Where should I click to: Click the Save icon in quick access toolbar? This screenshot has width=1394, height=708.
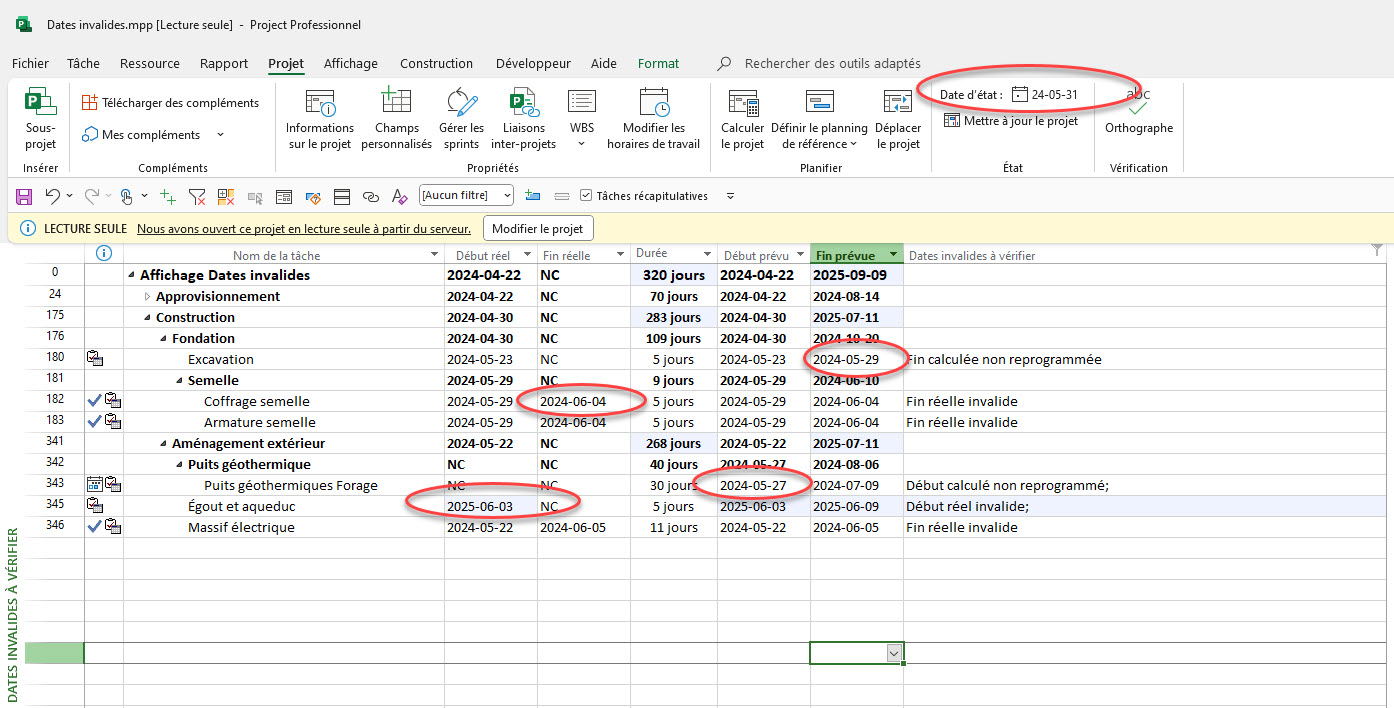(24, 196)
